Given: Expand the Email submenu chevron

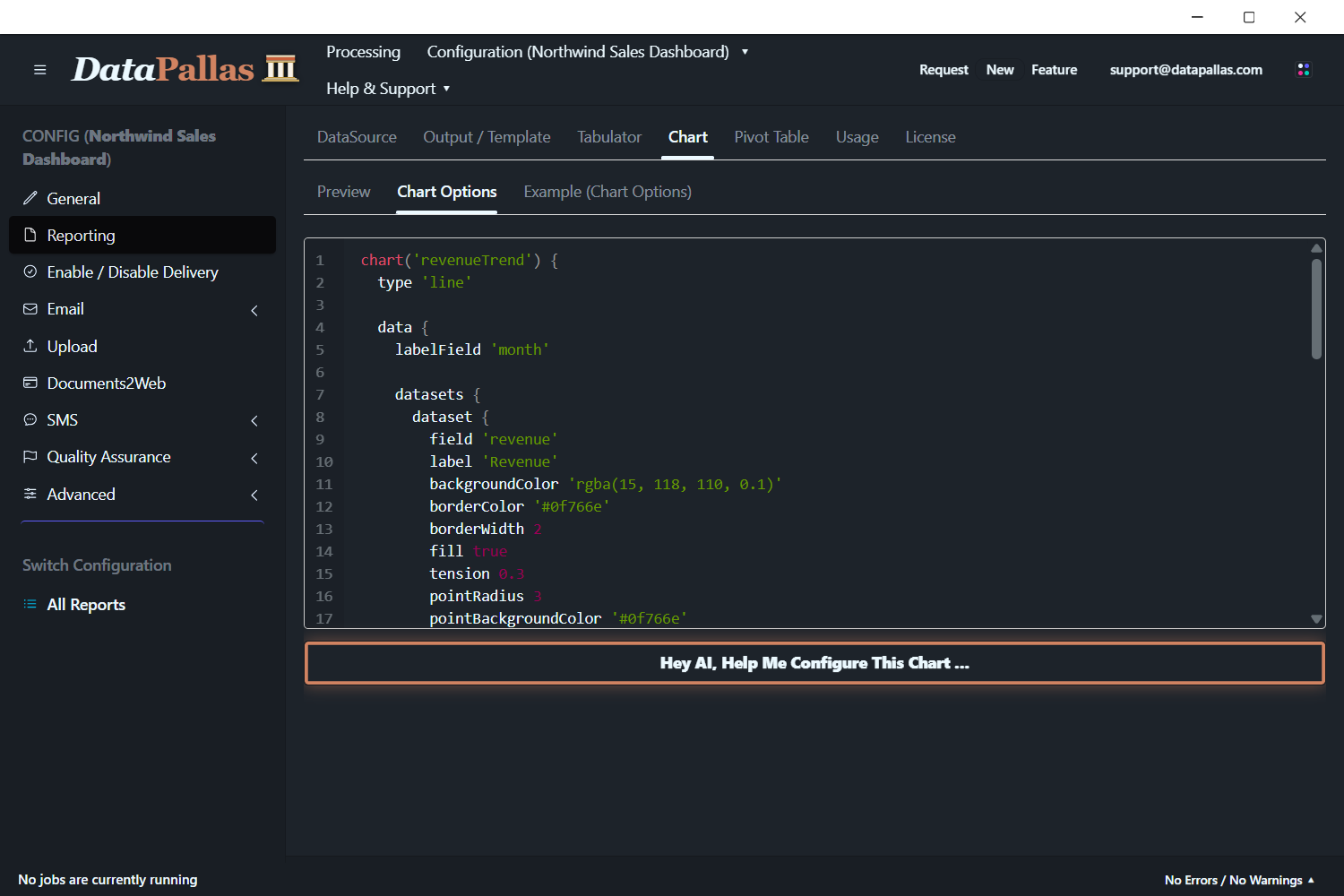Looking at the screenshot, I should click(254, 310).
